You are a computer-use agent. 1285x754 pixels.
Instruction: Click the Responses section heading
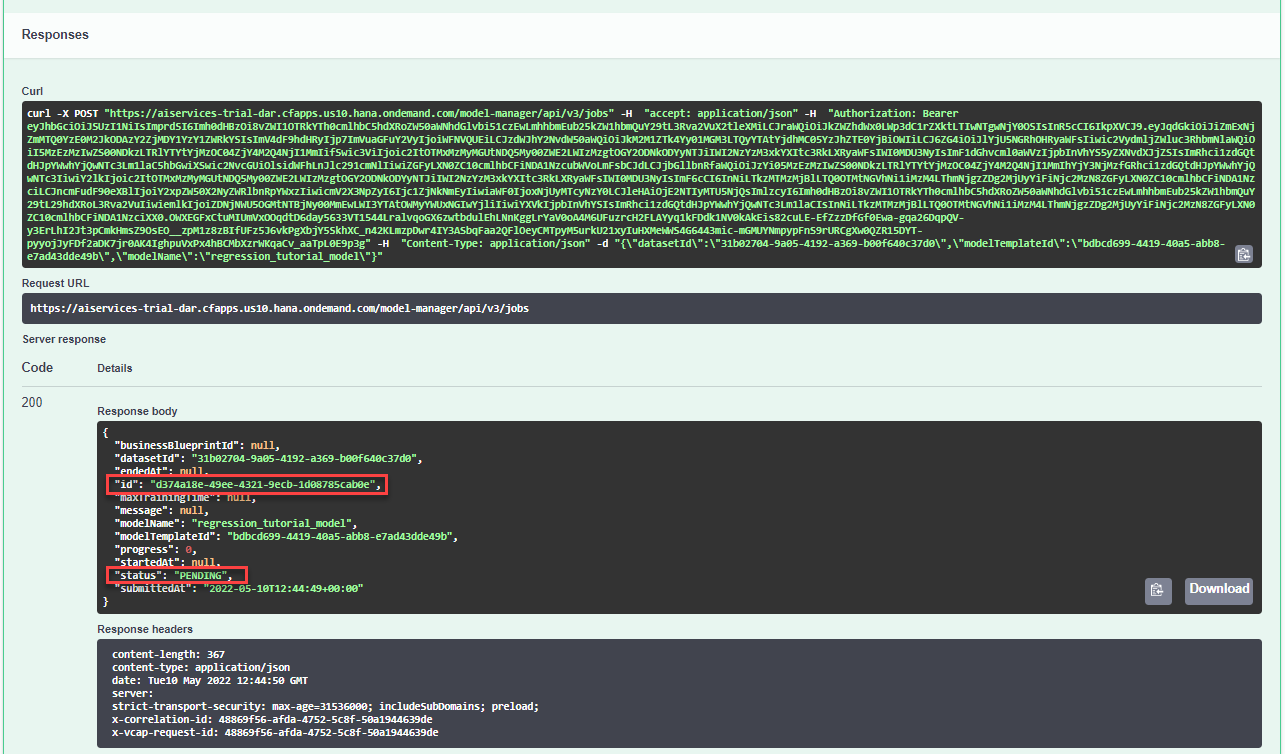[x=55, y=35]
